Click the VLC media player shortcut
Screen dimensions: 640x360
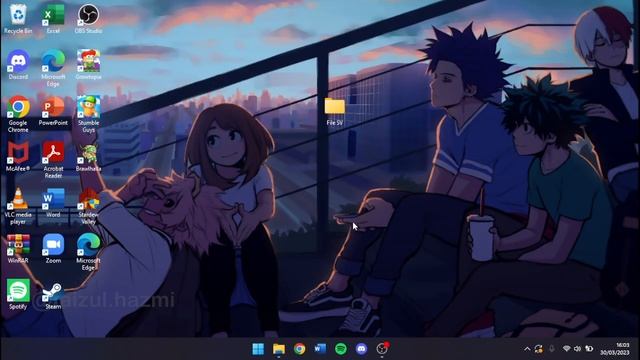pos(18,206)
